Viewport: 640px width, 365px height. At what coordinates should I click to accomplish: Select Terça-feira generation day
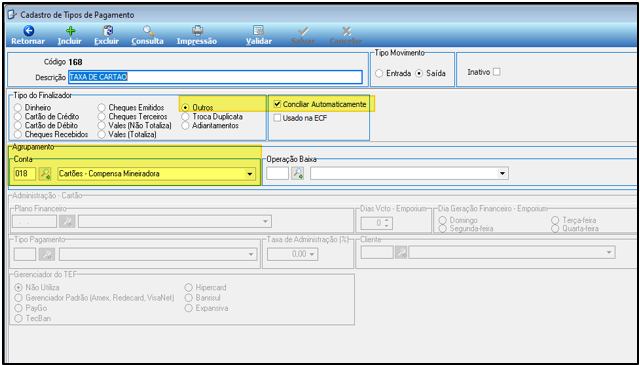(x=555, y=220)
